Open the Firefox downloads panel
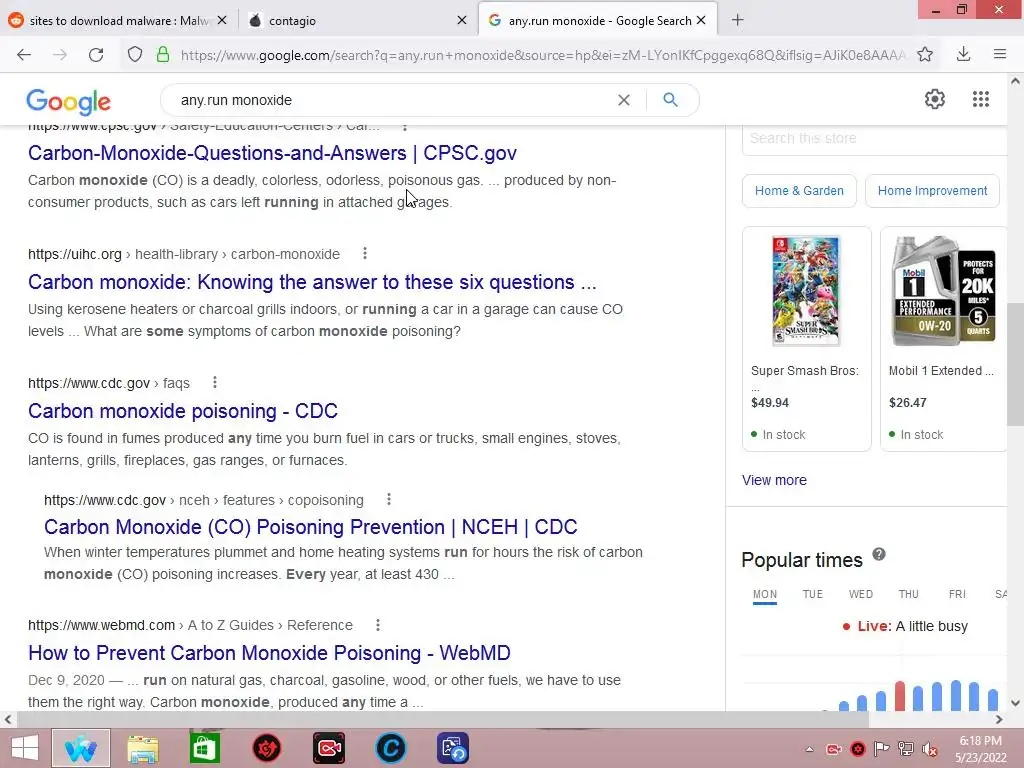Viewport: 1024px width, 768px height. click(x=963, y=55)
